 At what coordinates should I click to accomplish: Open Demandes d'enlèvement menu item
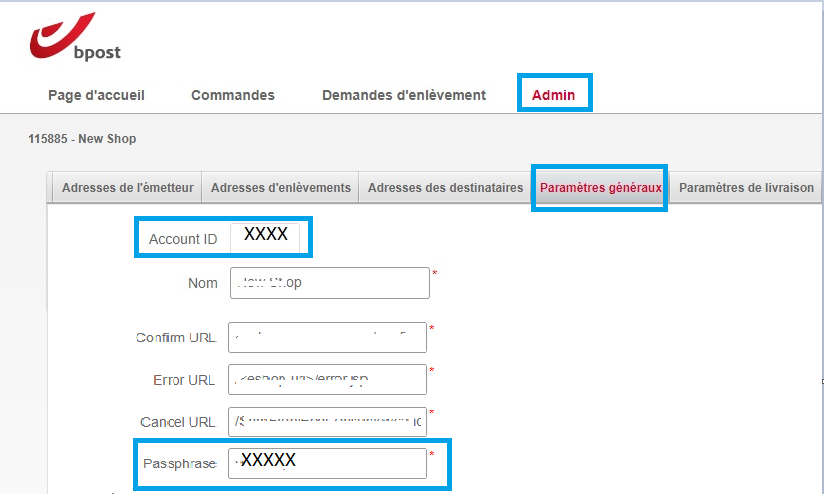tap(404, 95)
